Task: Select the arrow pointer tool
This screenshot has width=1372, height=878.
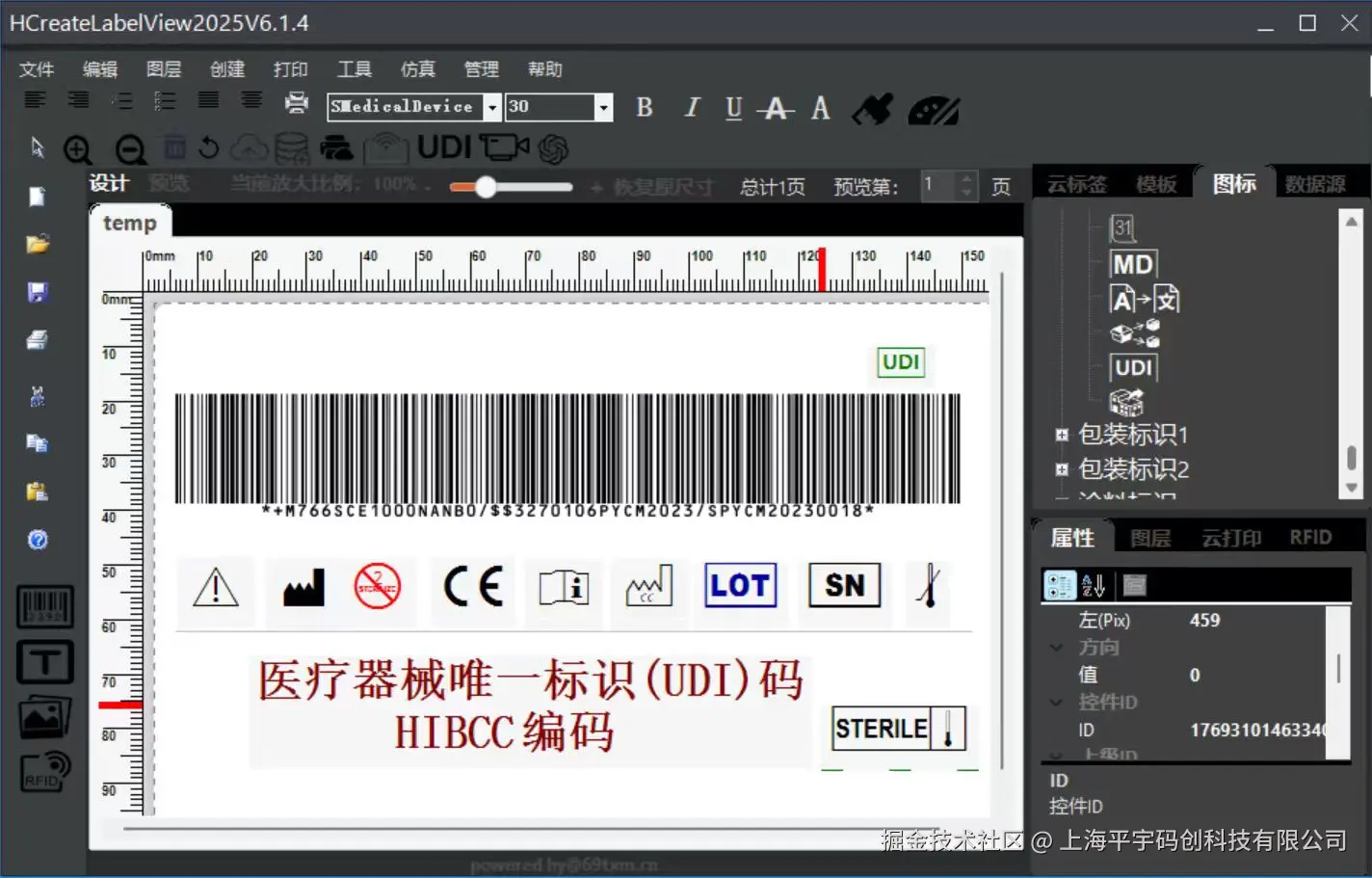Action: [37, 147]
